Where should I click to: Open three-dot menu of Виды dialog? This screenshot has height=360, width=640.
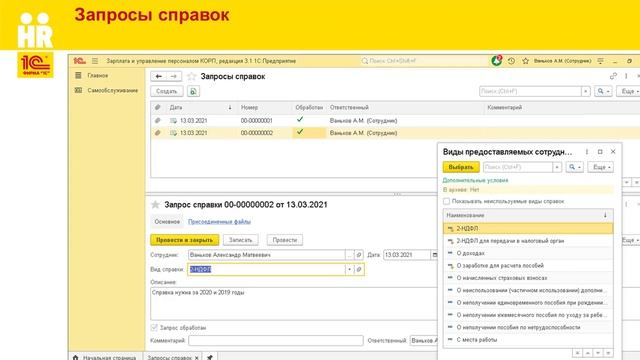pos(587,151)
